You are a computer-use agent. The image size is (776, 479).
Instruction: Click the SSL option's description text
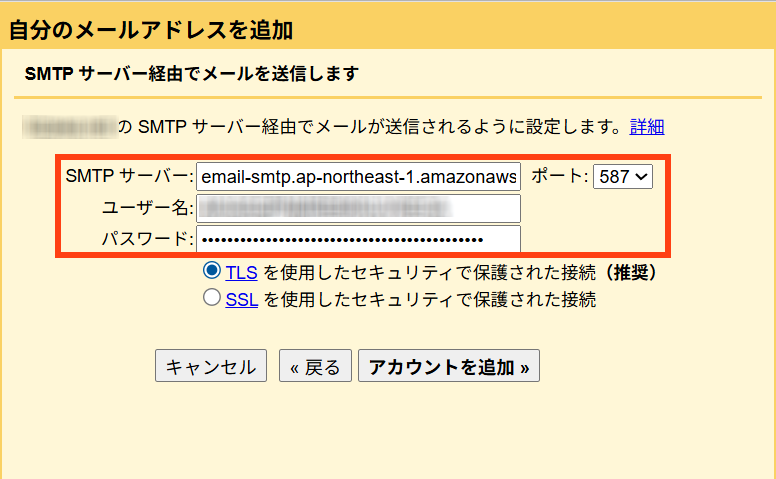pos(429,299)
